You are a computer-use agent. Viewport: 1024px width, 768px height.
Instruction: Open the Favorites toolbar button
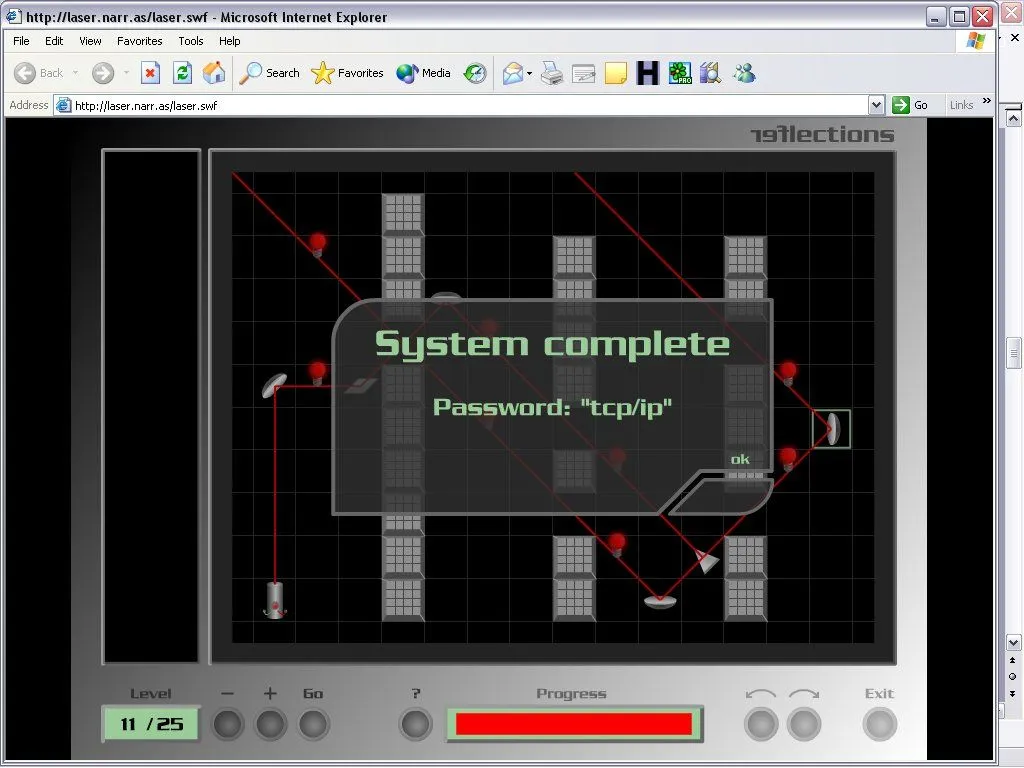click(x=347, y=73)
